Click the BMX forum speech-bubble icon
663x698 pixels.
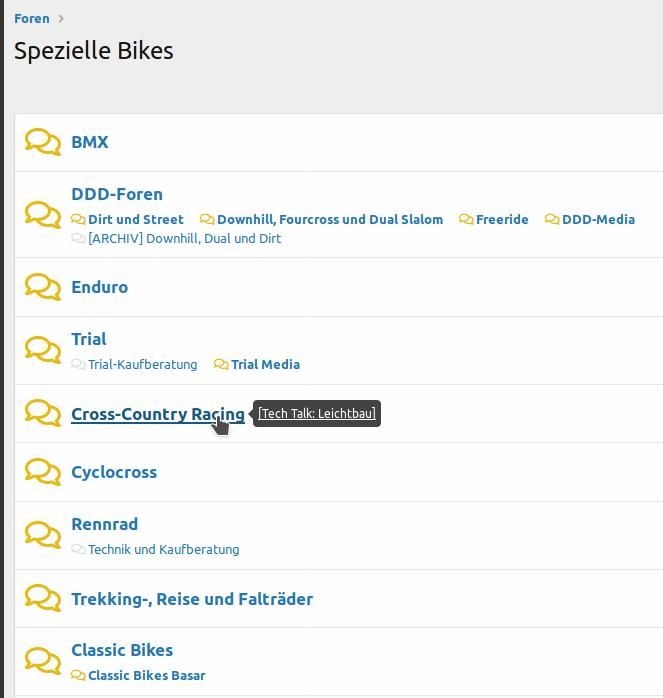pyautogui.click(x=43, y=142)
